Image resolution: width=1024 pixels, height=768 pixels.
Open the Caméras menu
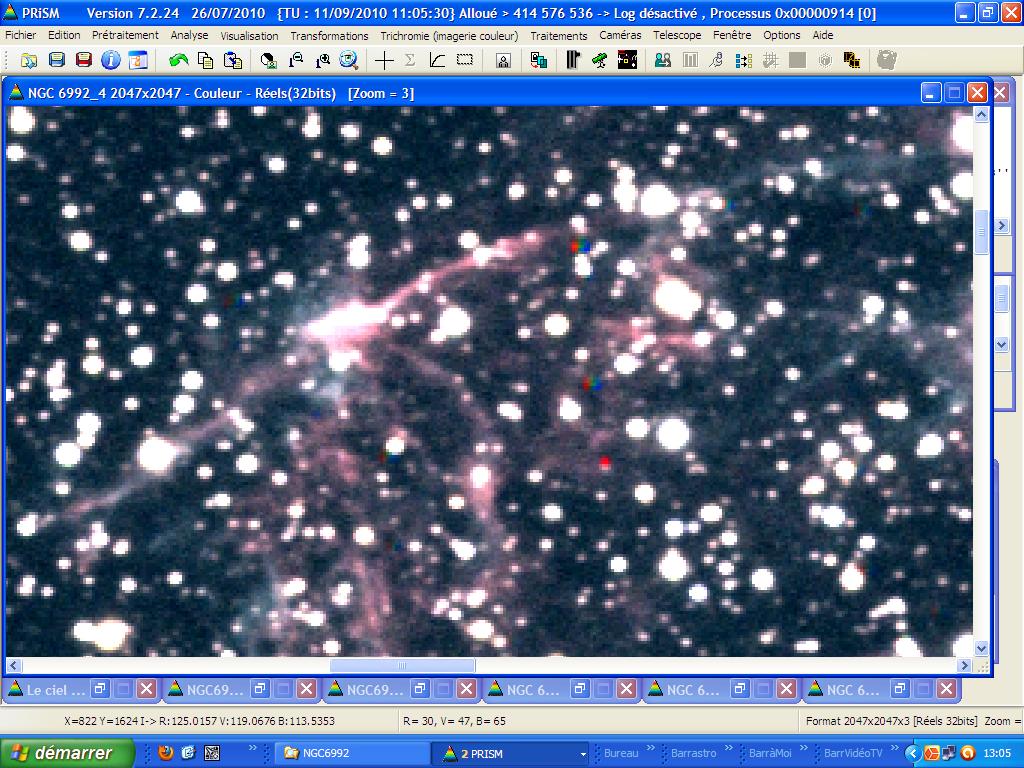[x=620, y=35]
